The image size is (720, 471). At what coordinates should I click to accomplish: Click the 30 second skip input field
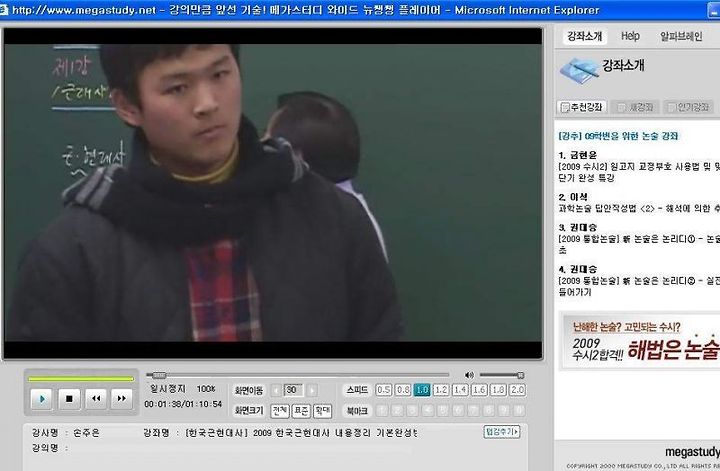(x=293, y=391)
